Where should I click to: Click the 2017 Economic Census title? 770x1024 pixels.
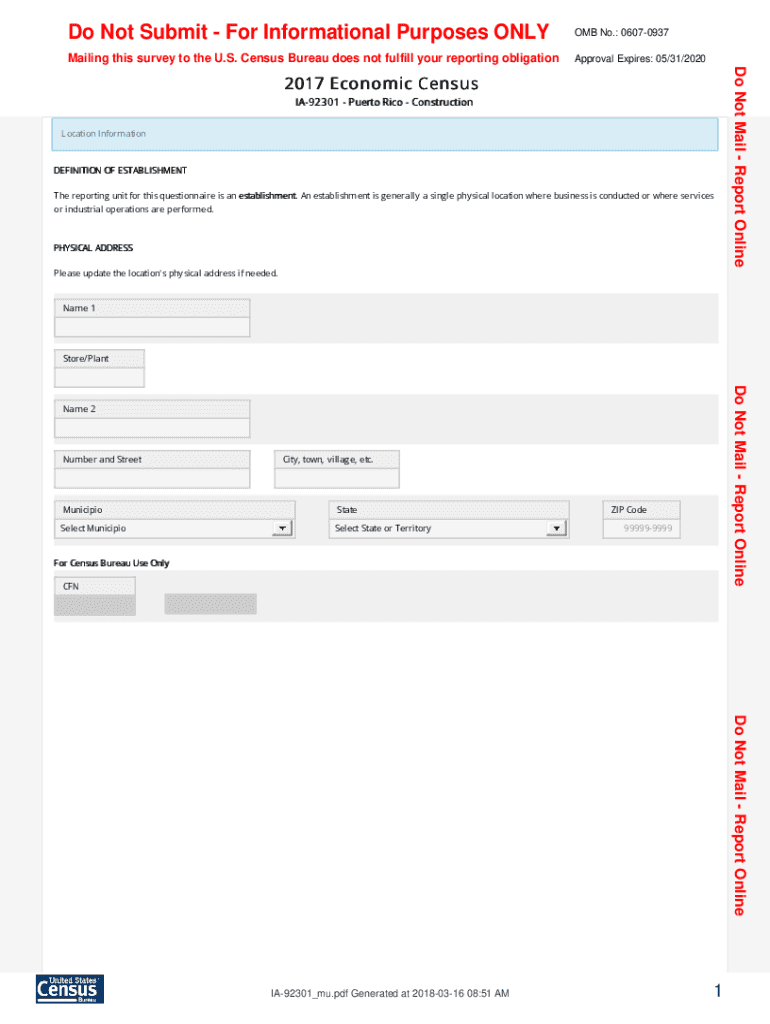pyautogui.click(x=381, y=84)
